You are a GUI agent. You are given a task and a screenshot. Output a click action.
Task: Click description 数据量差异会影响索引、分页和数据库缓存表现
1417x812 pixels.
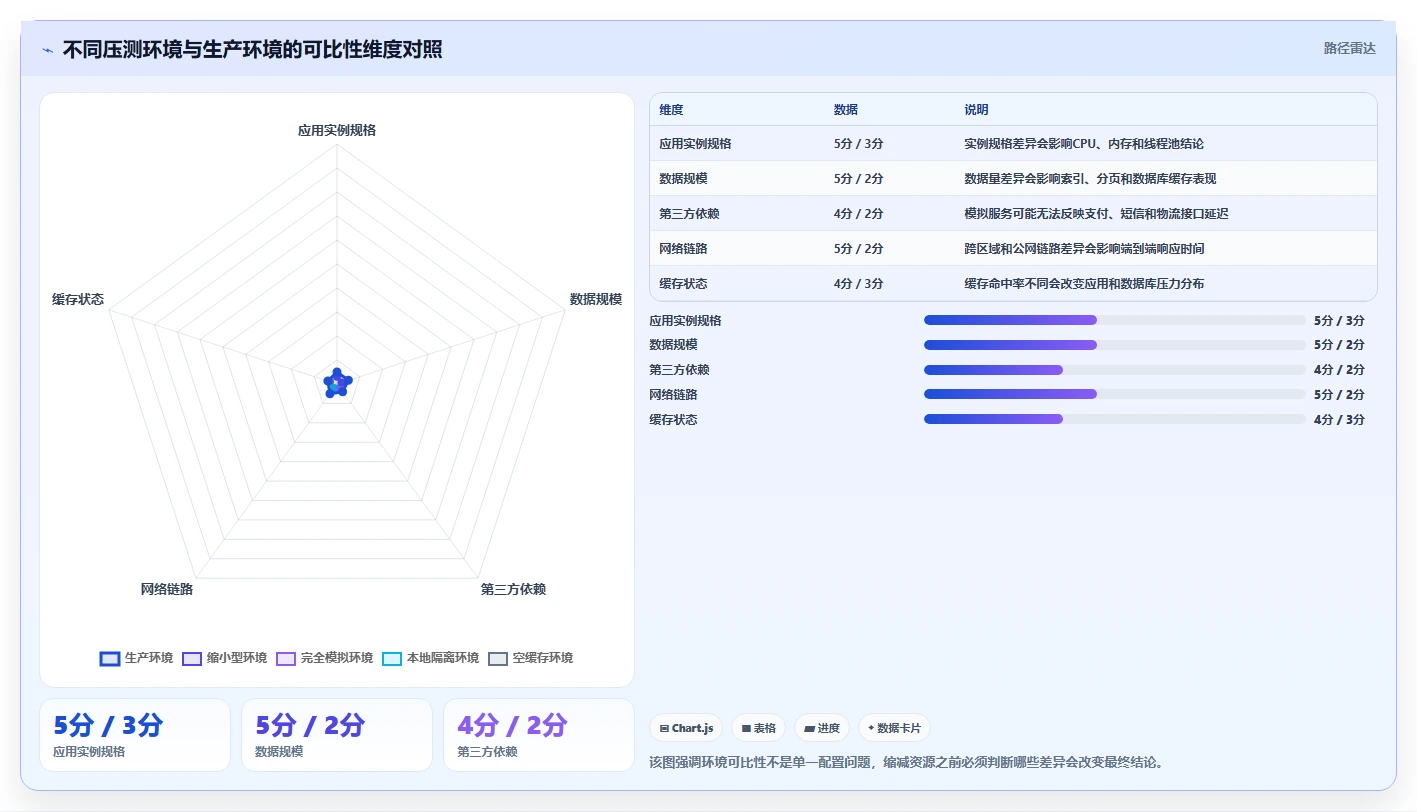(x=1090, y=179)
